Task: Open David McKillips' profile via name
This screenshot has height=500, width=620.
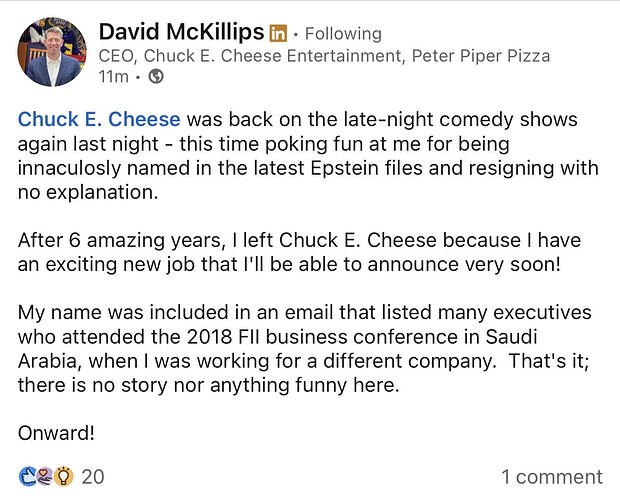Action: (183, 31)
